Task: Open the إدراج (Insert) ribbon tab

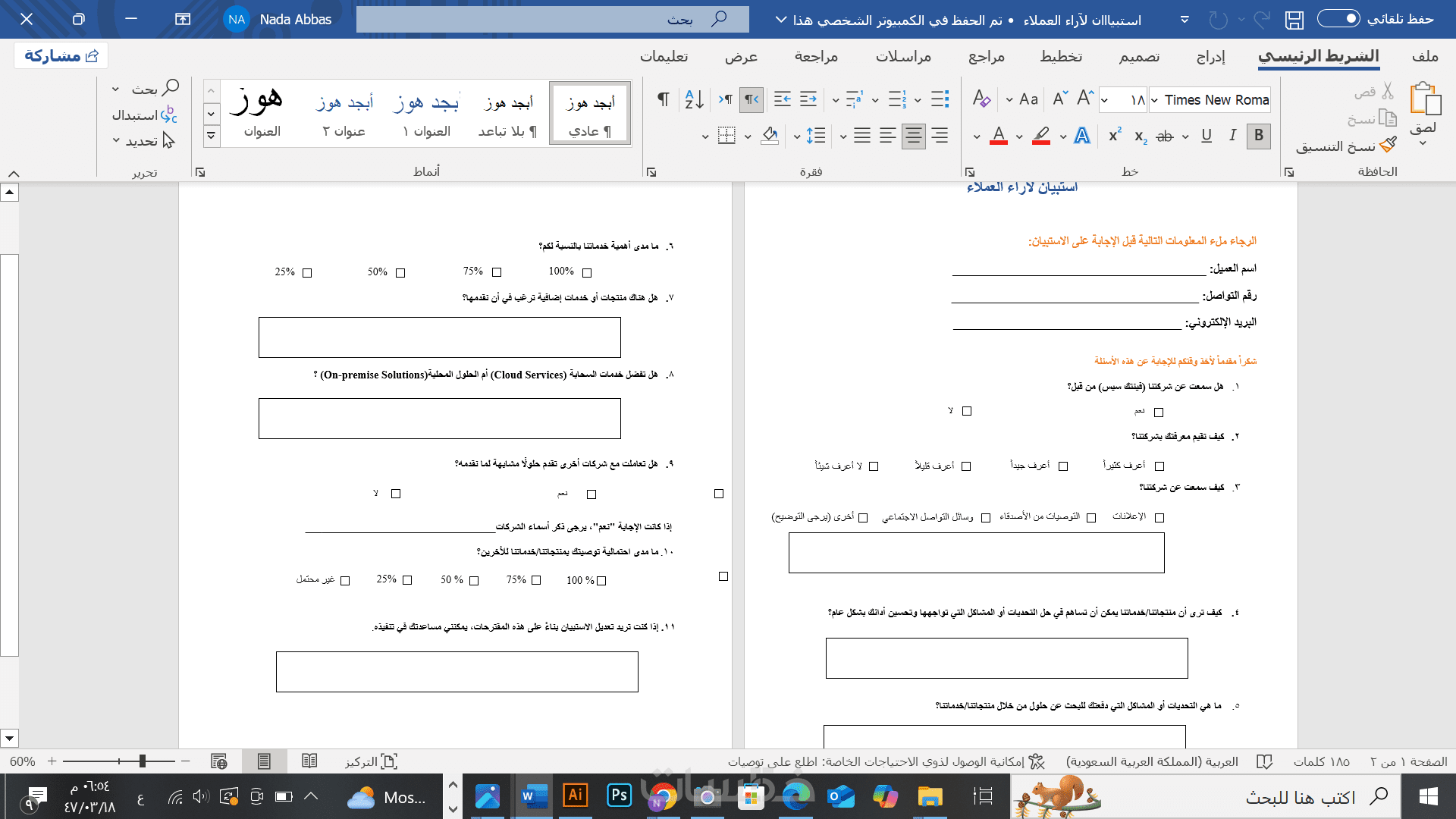Action: [1210, 57]
